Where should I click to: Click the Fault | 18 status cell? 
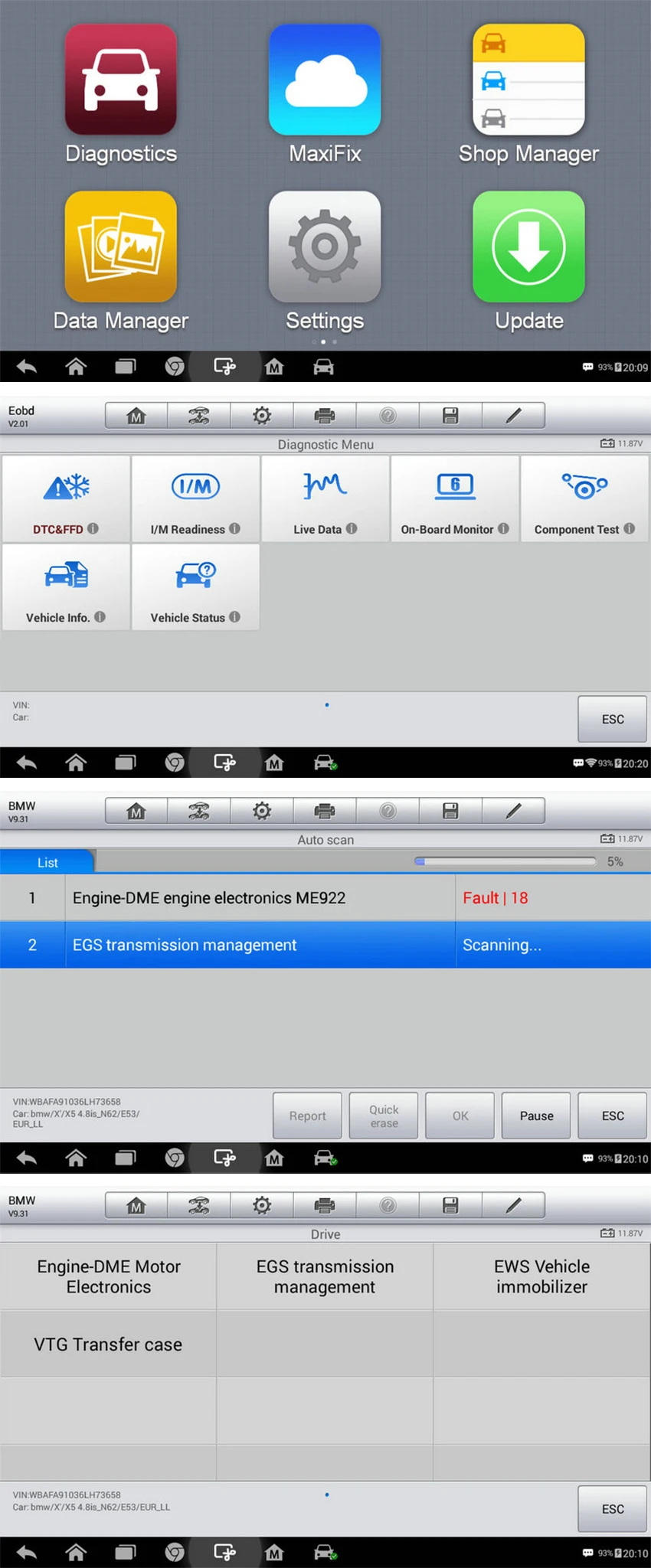553,897
